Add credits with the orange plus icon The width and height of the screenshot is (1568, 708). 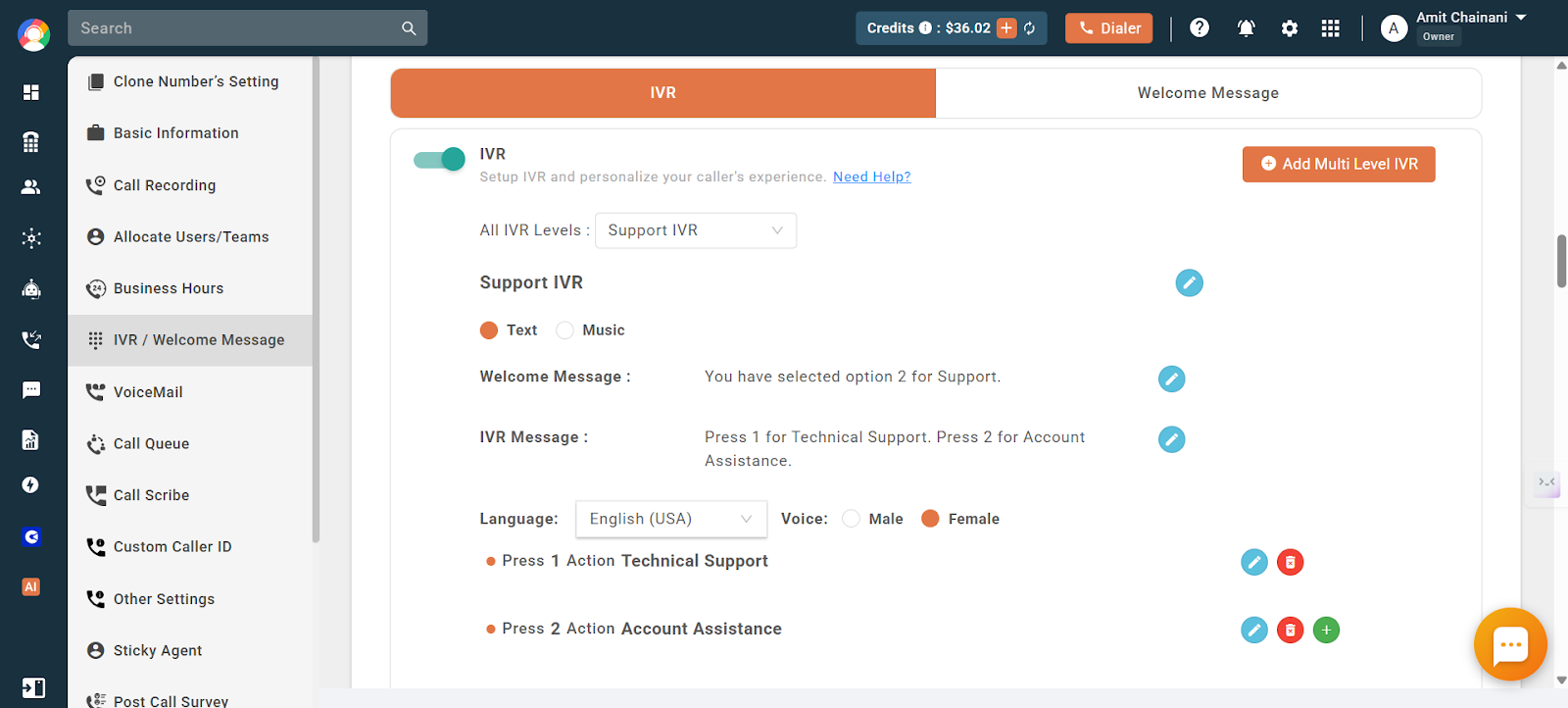(1006, 28)
